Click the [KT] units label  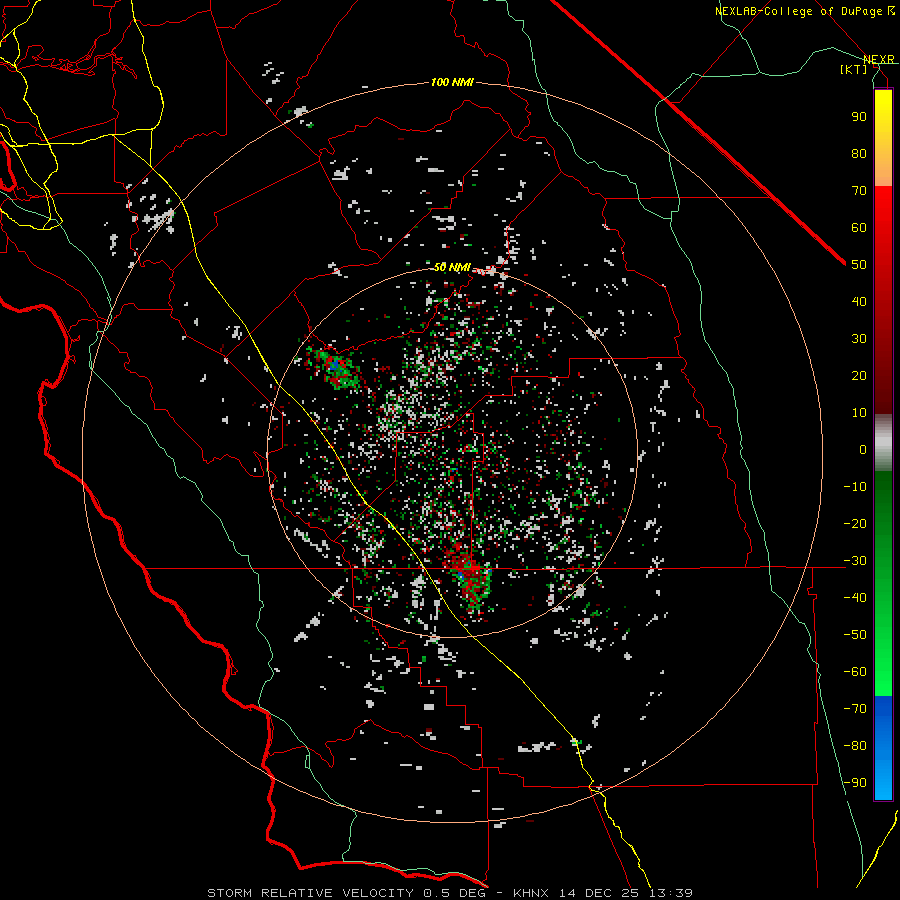click(854, 69)
